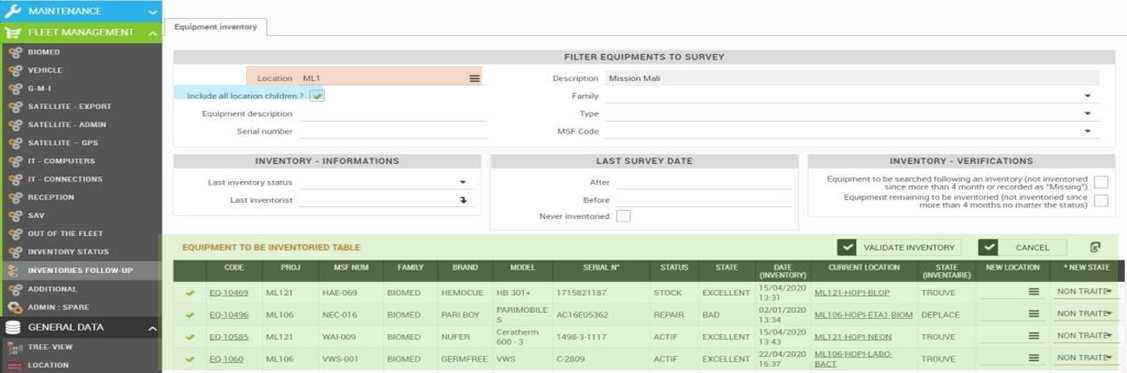Click the Inventories Follow-up gear icon
Screen dimensions: 1127x373
click(x=14, y=271)
